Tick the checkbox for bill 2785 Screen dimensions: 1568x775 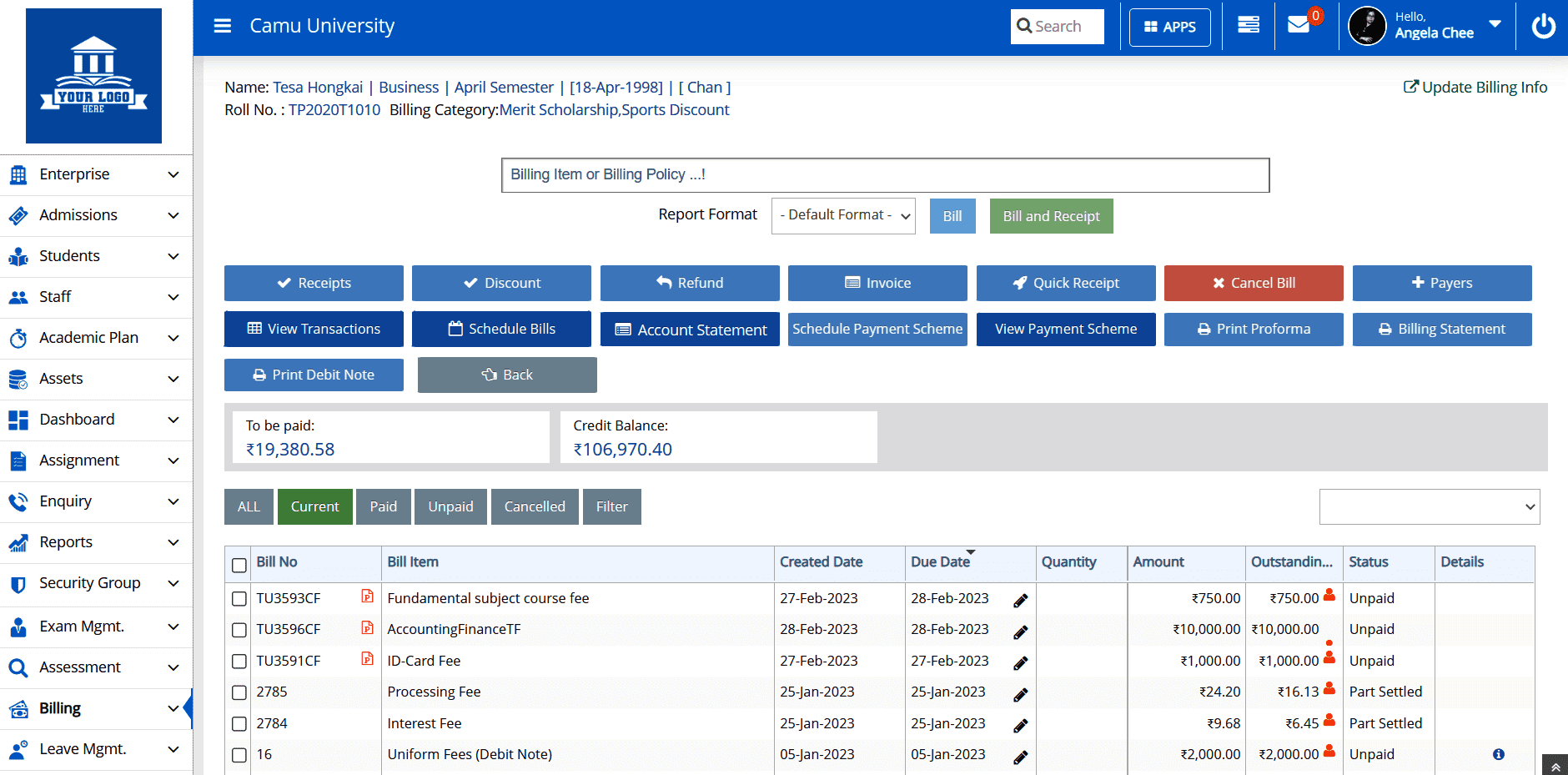coord(239,692)
